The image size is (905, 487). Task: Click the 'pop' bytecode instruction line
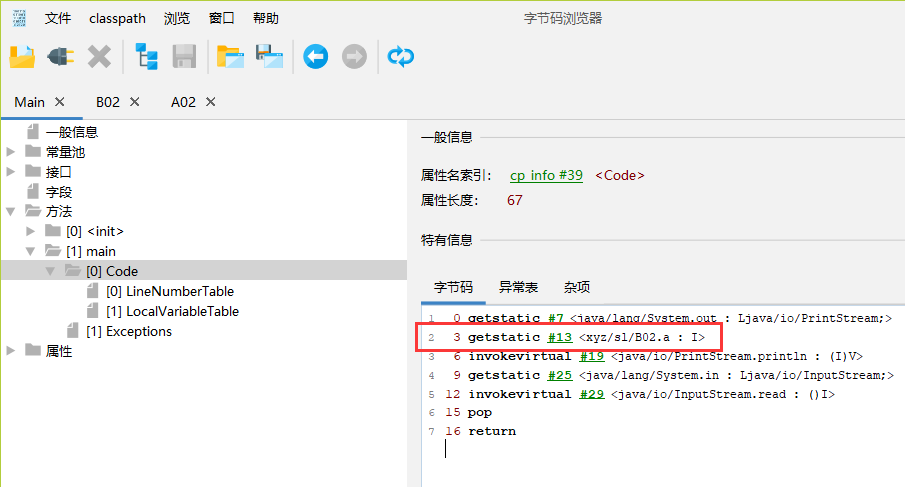point(480,413)
